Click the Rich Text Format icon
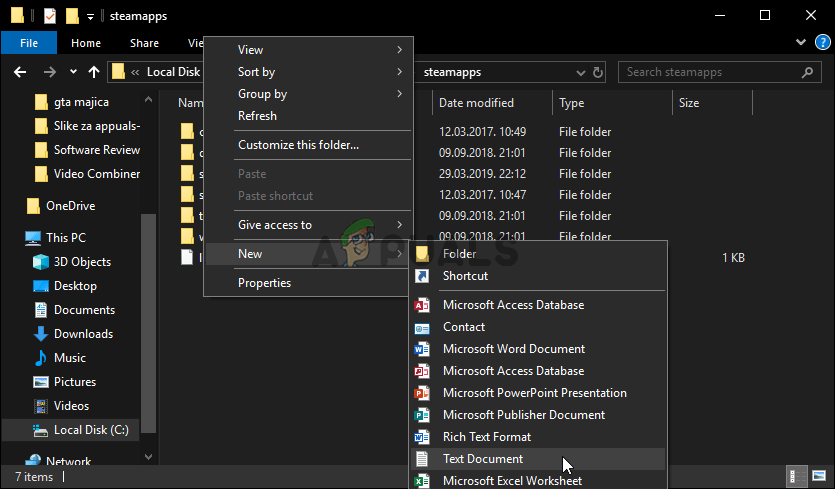Image resolution: width=835 pixels, height=489 pixels. tap(422, 437)
